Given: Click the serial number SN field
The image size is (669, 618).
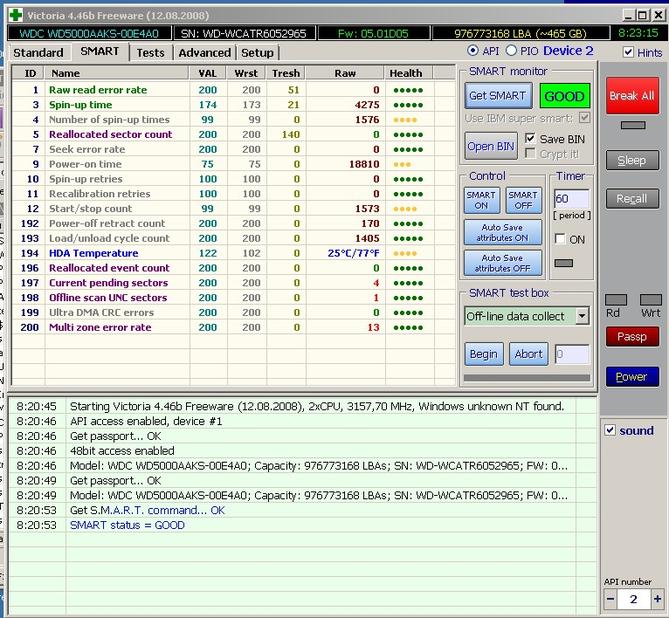Looking at the screenshot, I should click(x=244, y=33).
